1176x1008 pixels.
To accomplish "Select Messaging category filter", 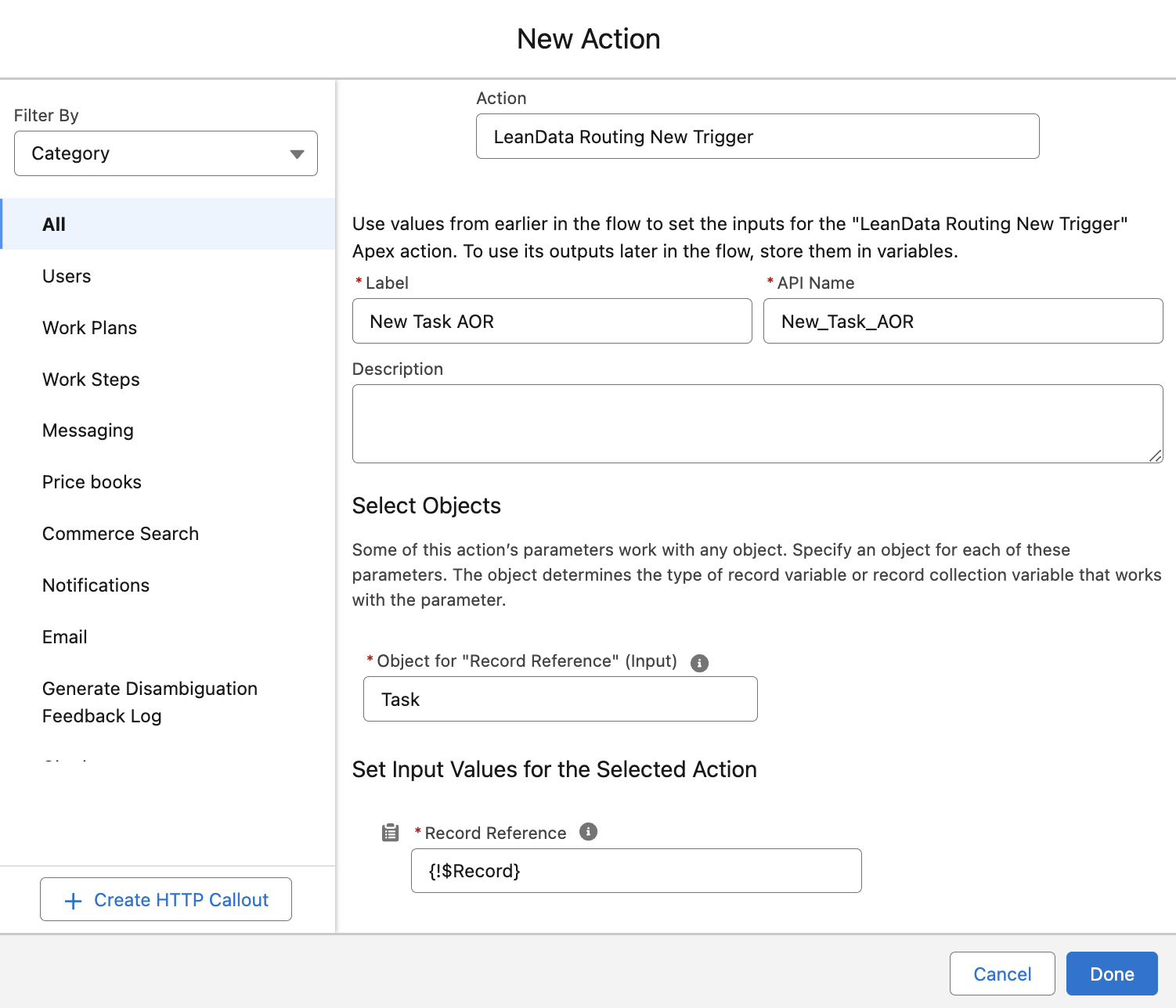I will coord(88,430).
